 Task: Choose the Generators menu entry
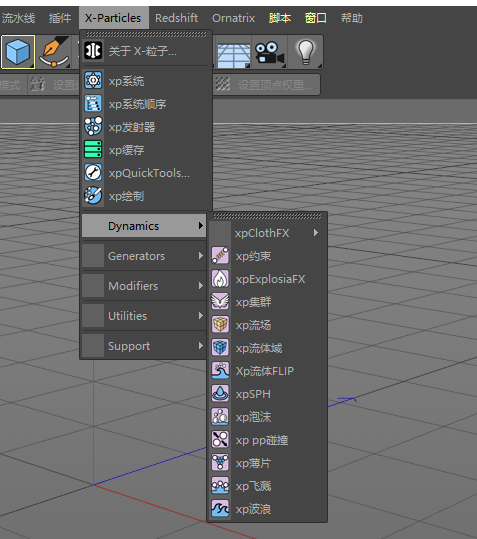(144, 255)
